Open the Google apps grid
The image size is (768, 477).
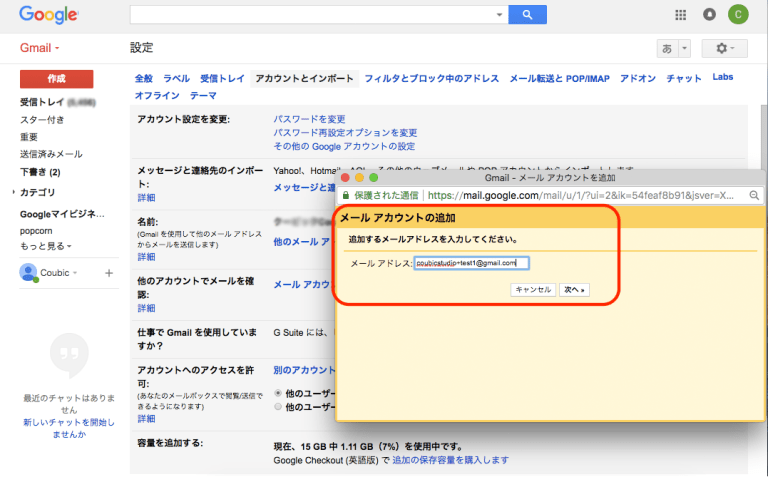pos(680,15)
